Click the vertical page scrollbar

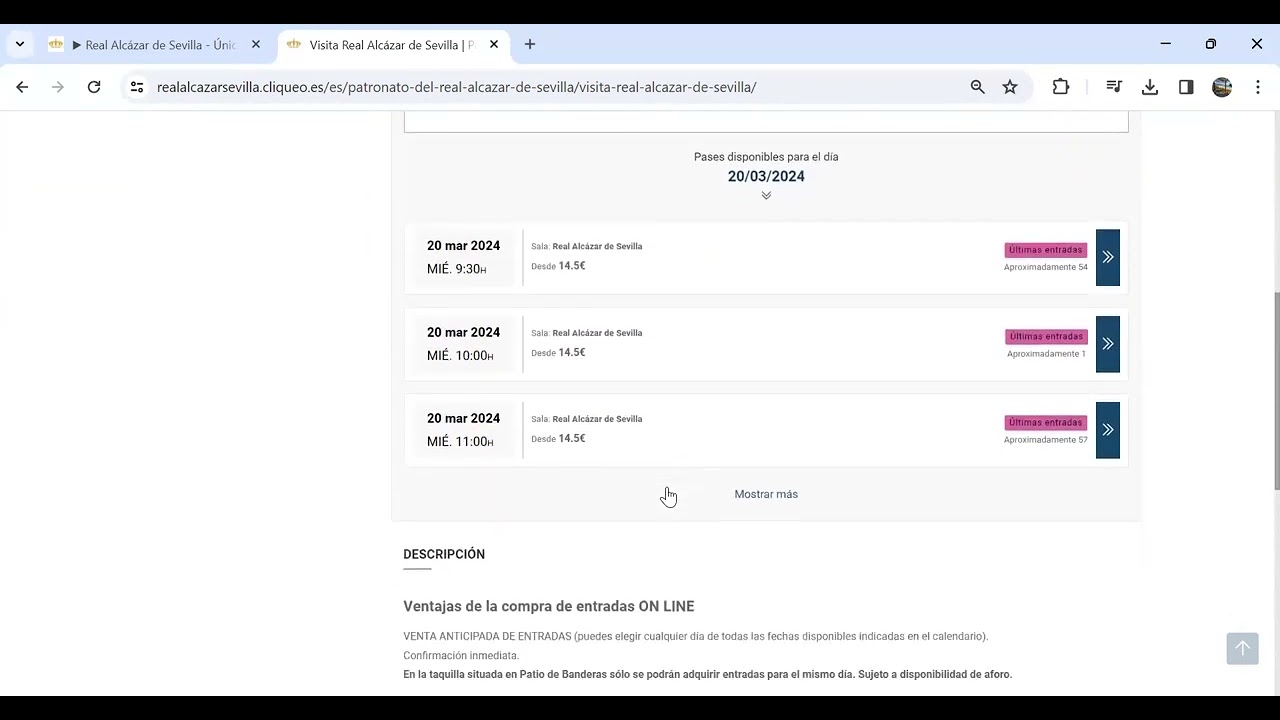1275,392
